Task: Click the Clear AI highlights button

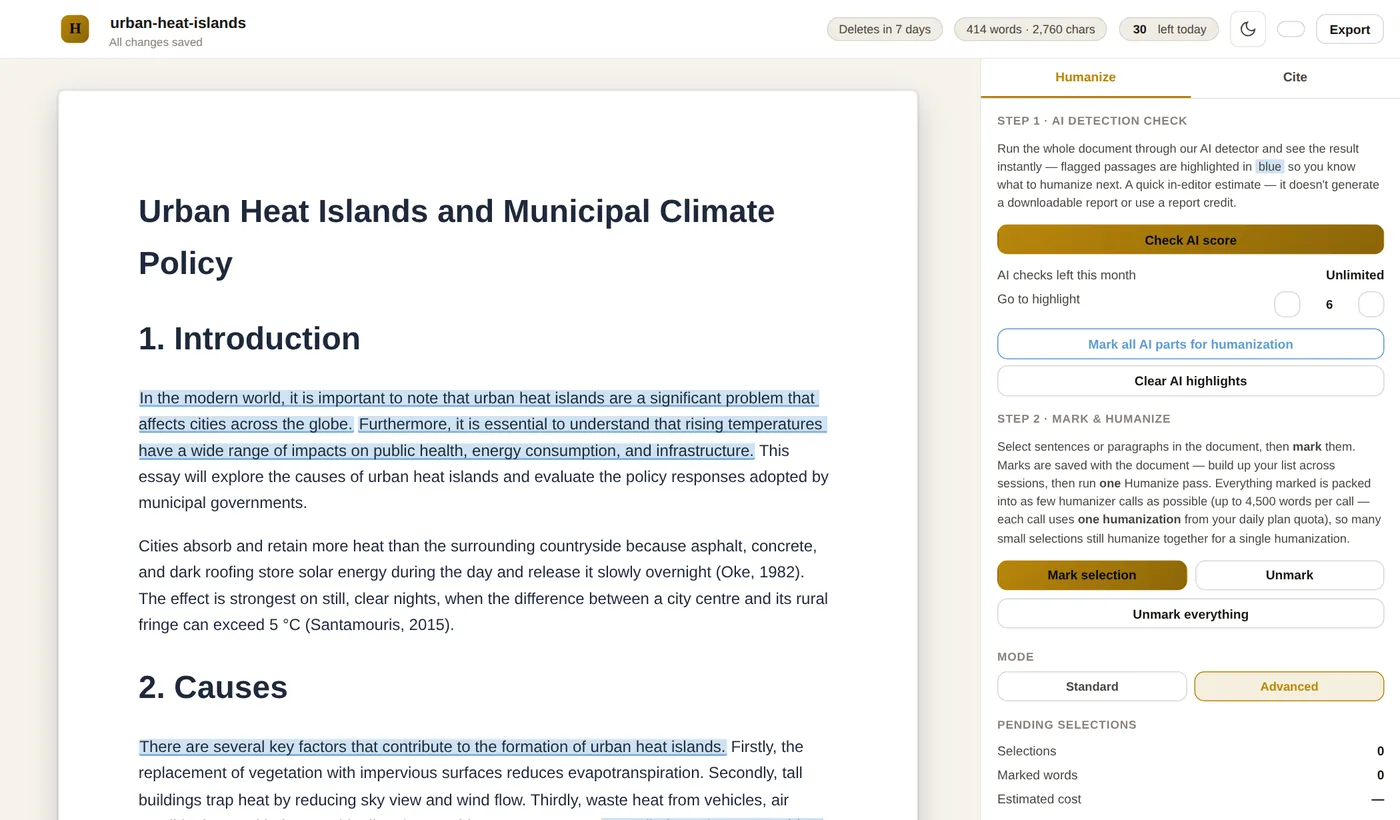Action: 1190,381
